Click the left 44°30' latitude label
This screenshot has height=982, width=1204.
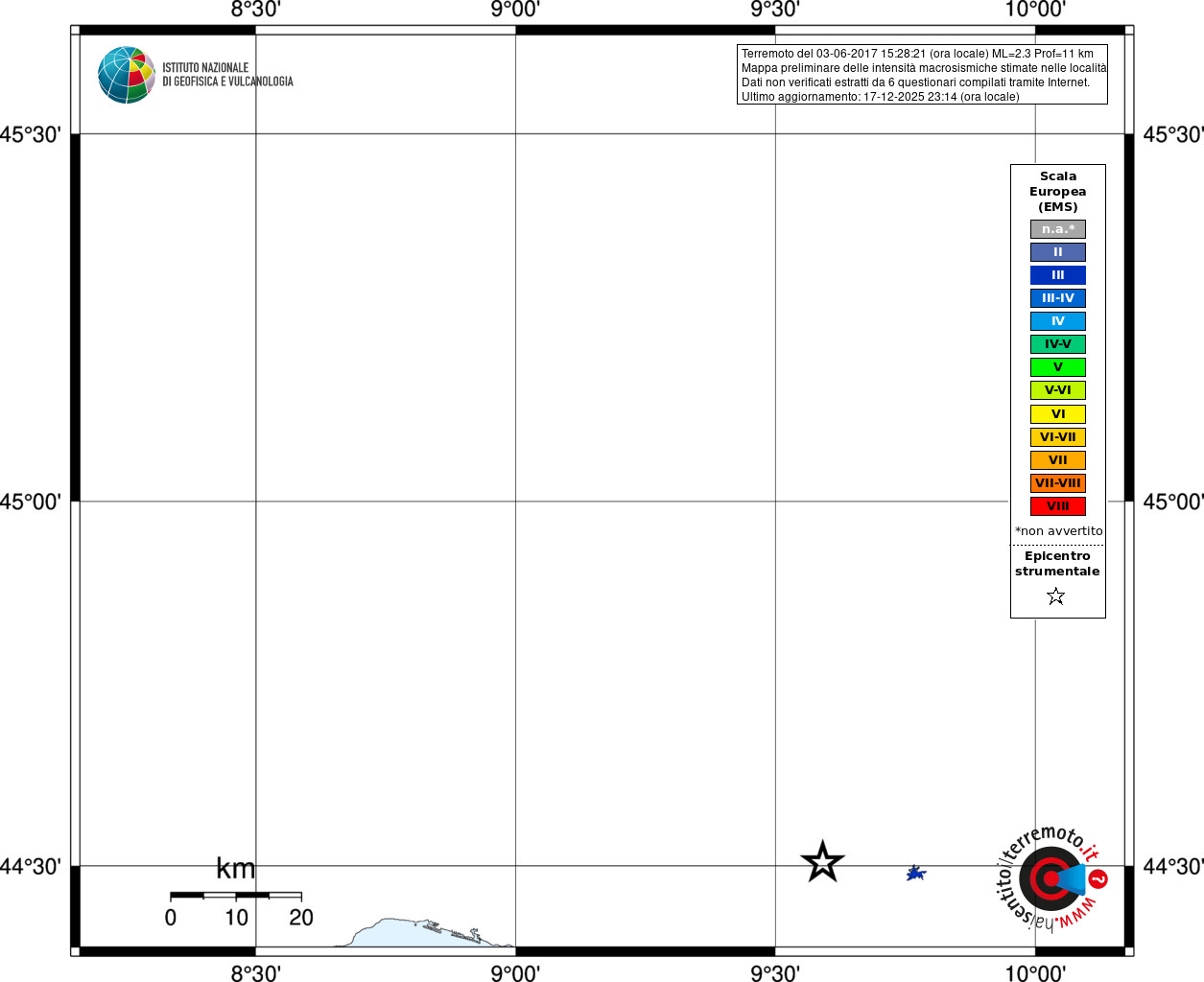[x=30, y=867]
